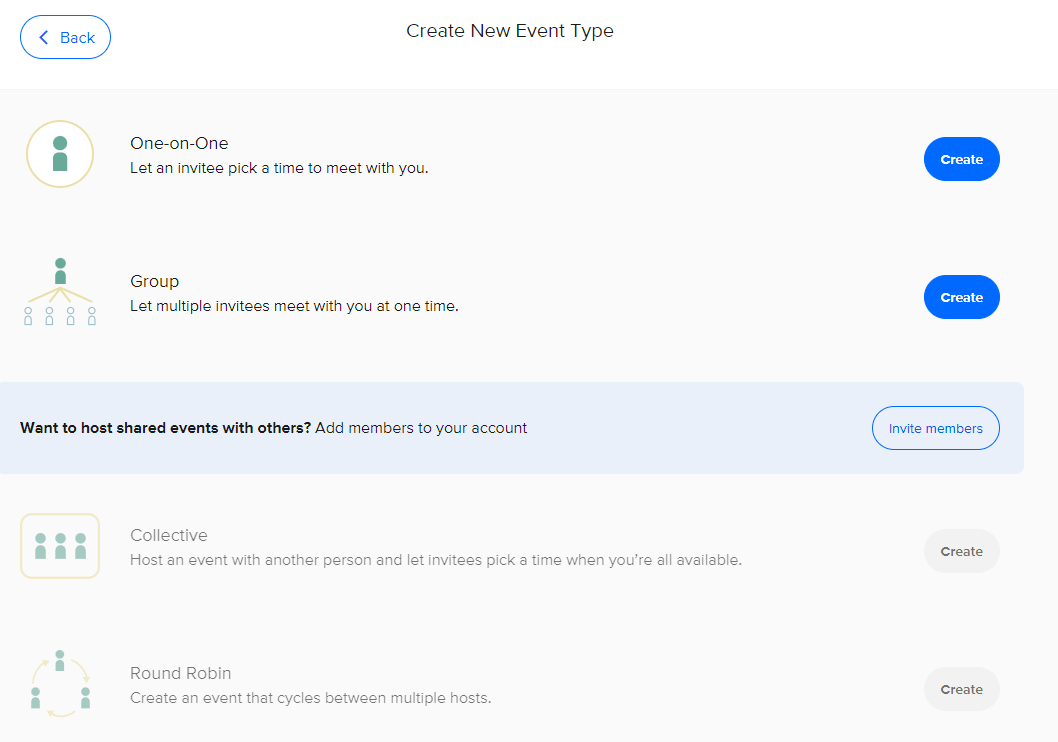
Task: Select the One-on-One title text
Action: point(179,143)
